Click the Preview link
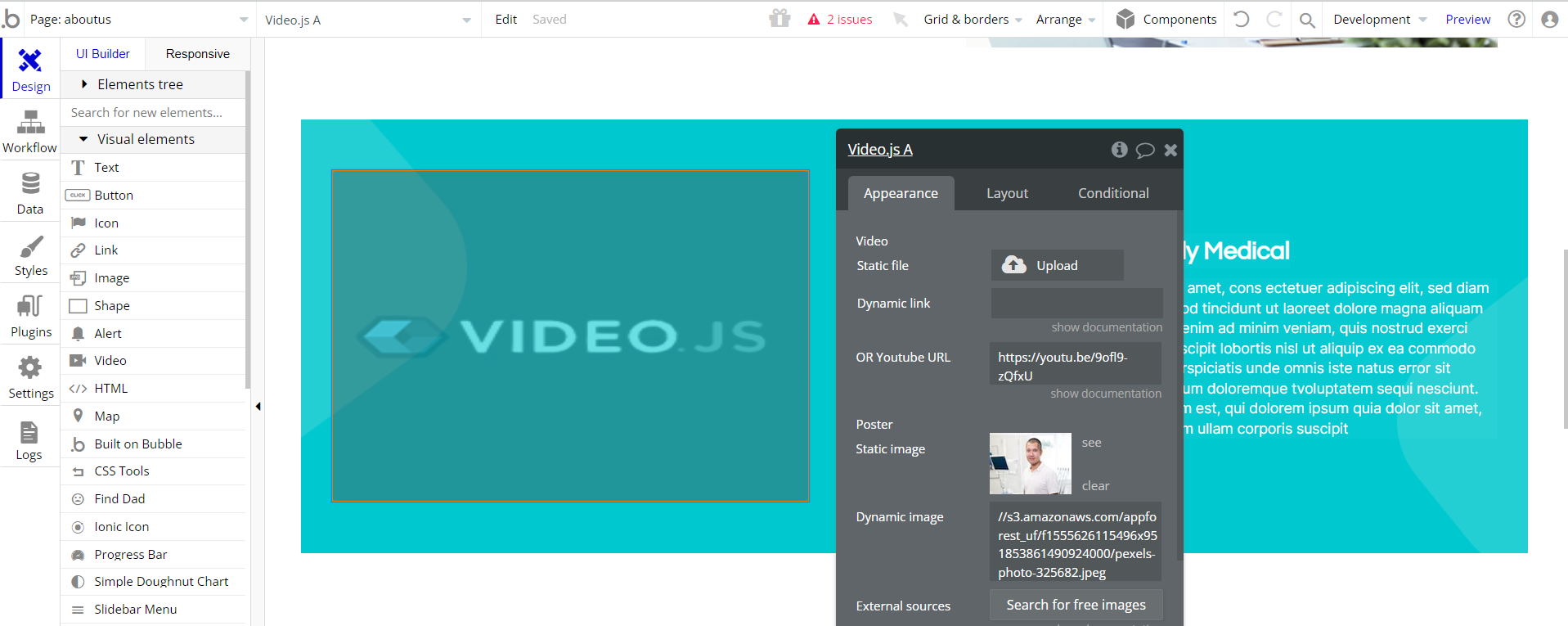Image resolution: width=1568 pixels, height=626 pixels. tap(1467, 20)
